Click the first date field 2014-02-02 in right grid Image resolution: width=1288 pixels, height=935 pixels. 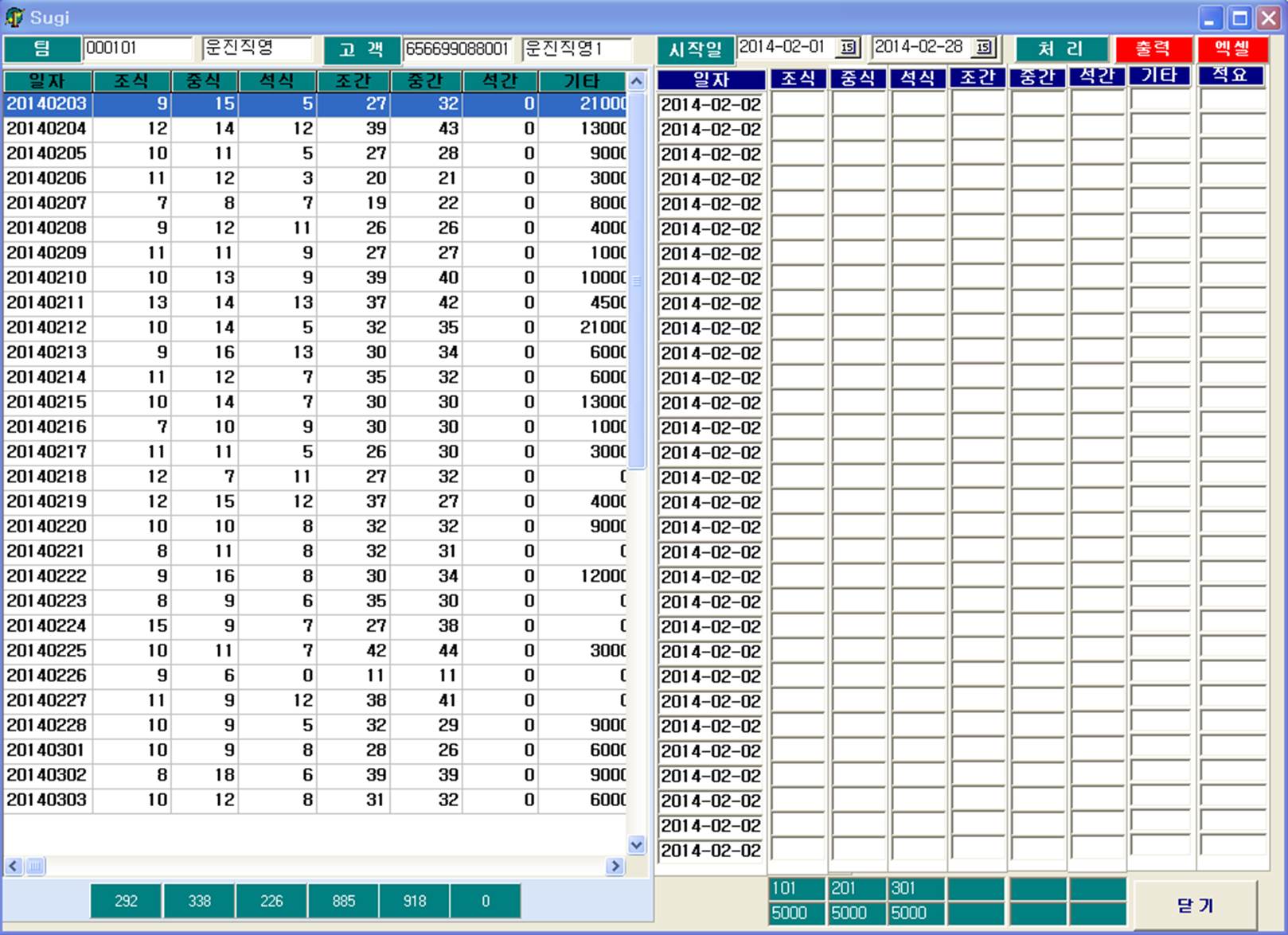[711, 104]
